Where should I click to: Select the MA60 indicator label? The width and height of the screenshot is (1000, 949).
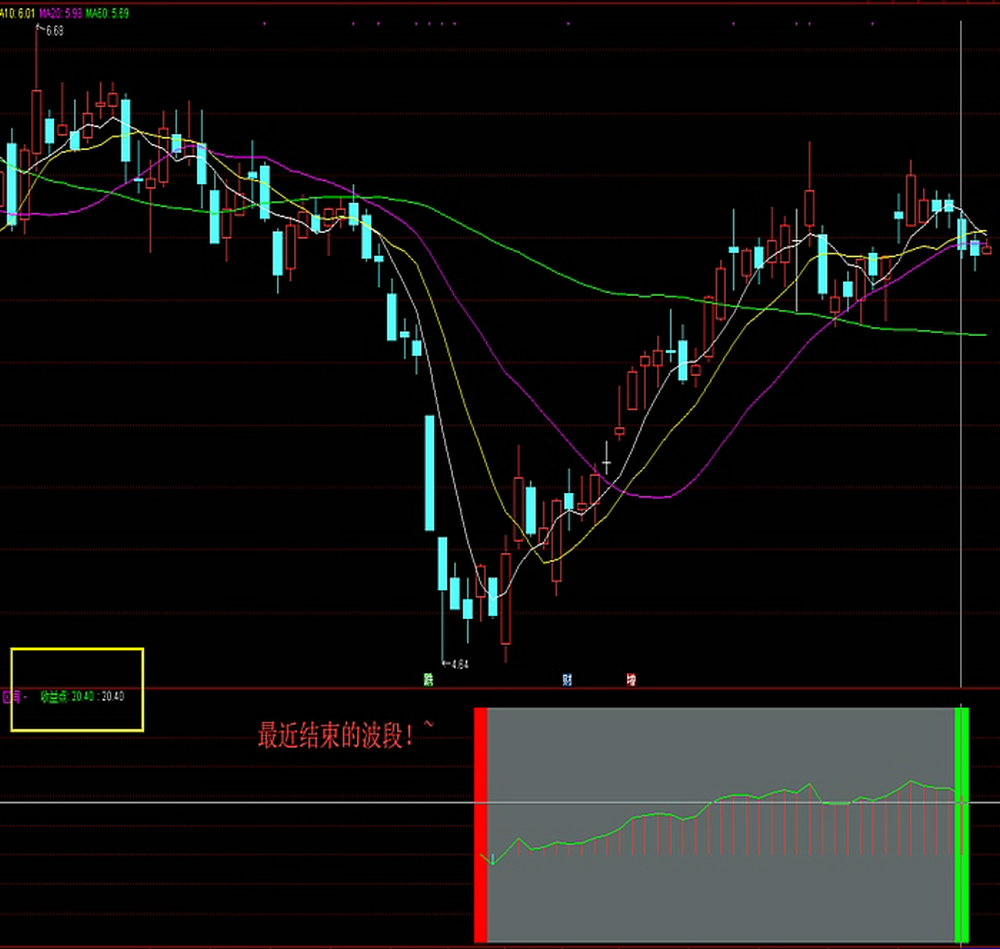tap(107, 12)
